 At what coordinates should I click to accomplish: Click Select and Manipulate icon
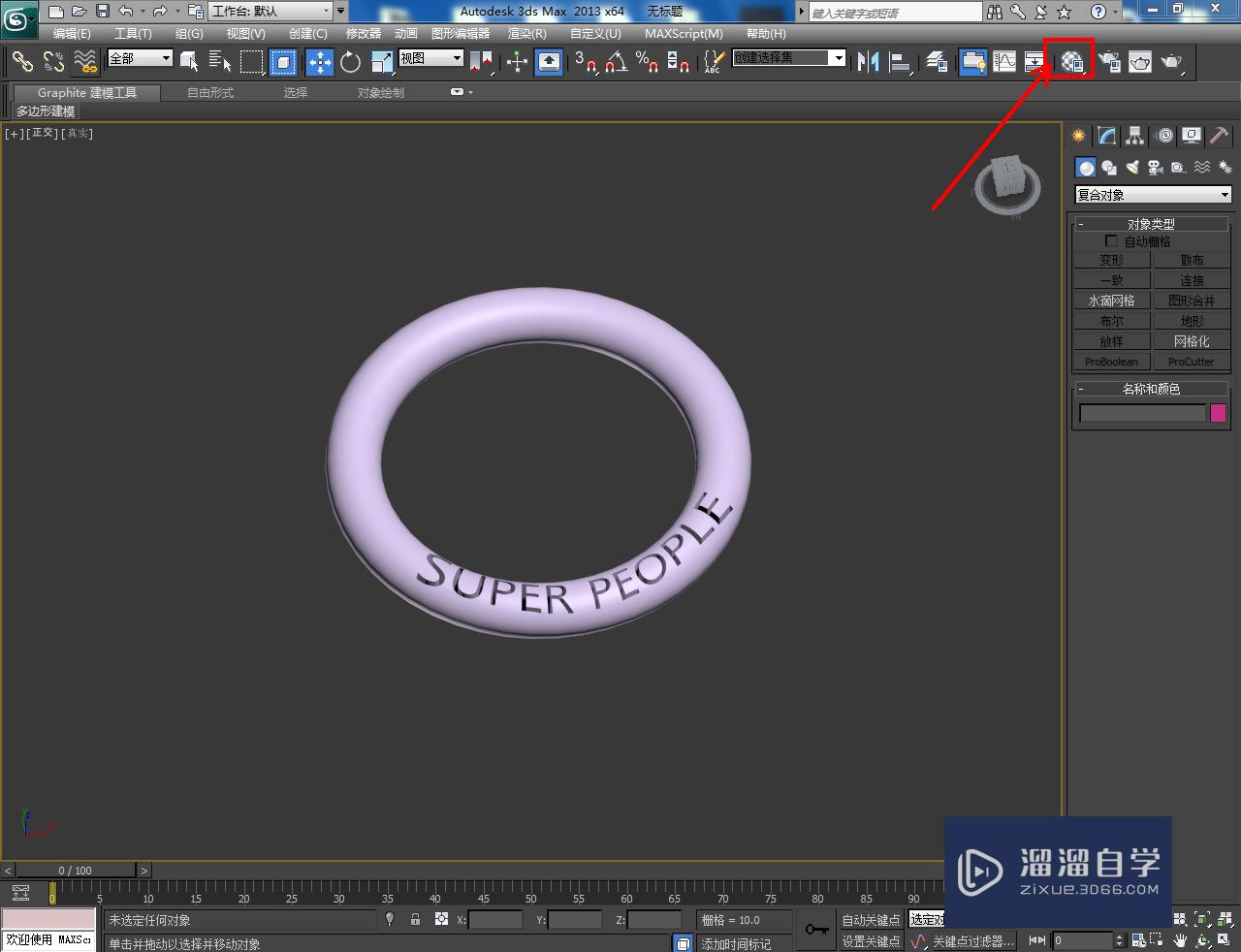(517, 61)
